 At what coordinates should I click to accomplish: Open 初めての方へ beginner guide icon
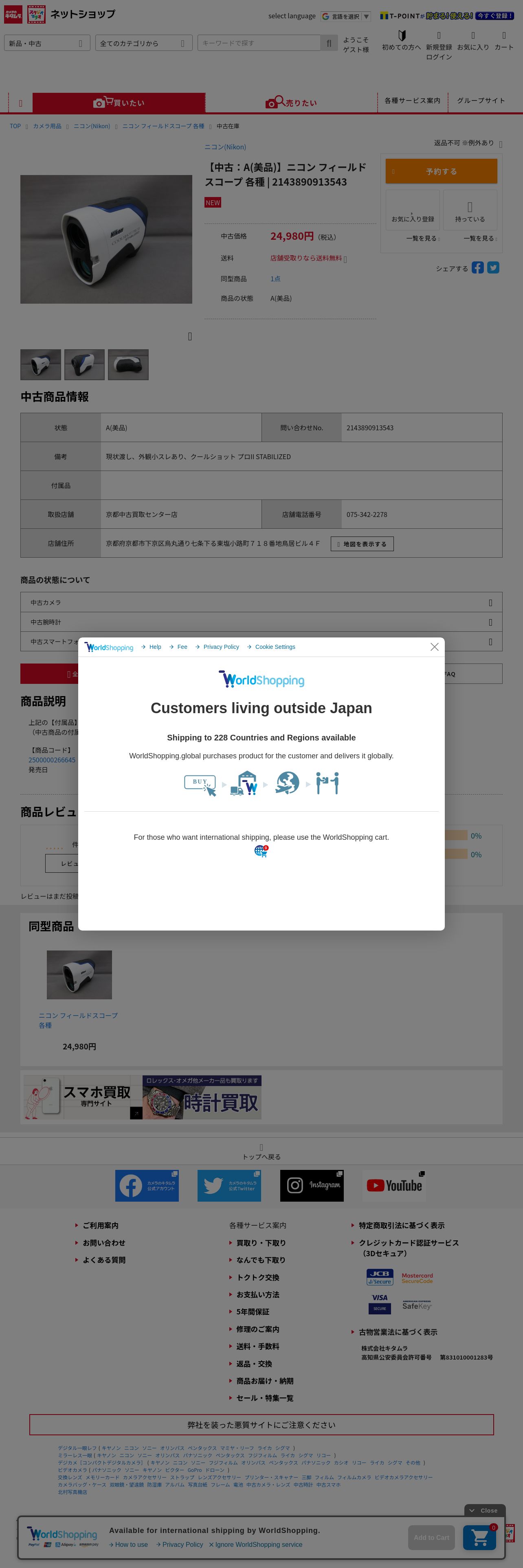pos(401,40)
